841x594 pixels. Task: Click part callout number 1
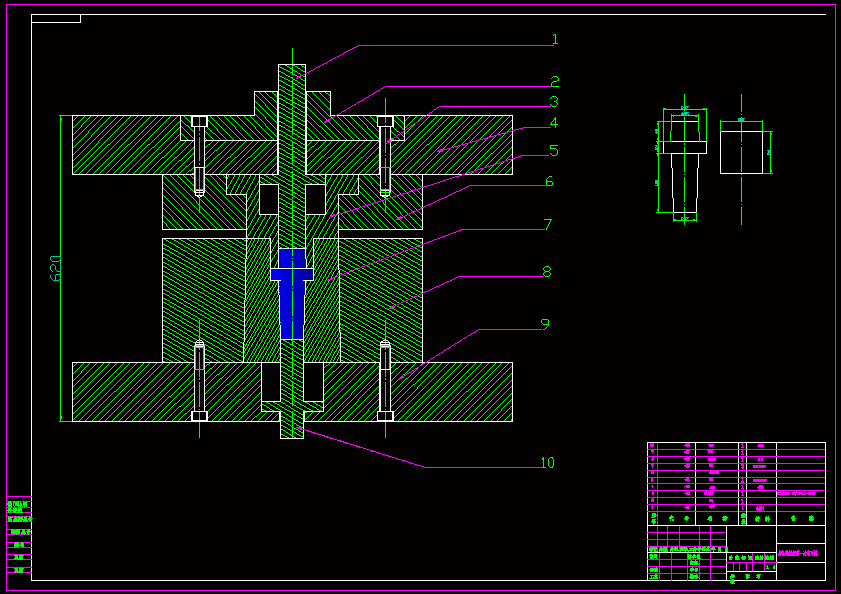[555, 39]
